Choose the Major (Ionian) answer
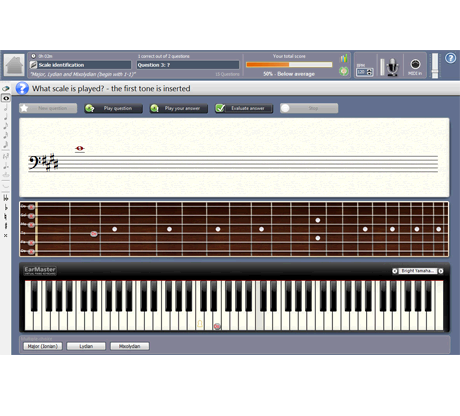The image size is (460, 416). (x=43, y=346)
